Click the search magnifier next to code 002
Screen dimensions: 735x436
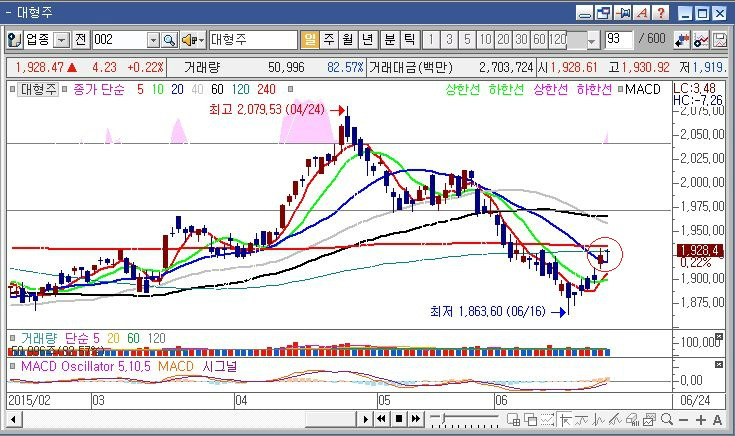coord(169,40)
